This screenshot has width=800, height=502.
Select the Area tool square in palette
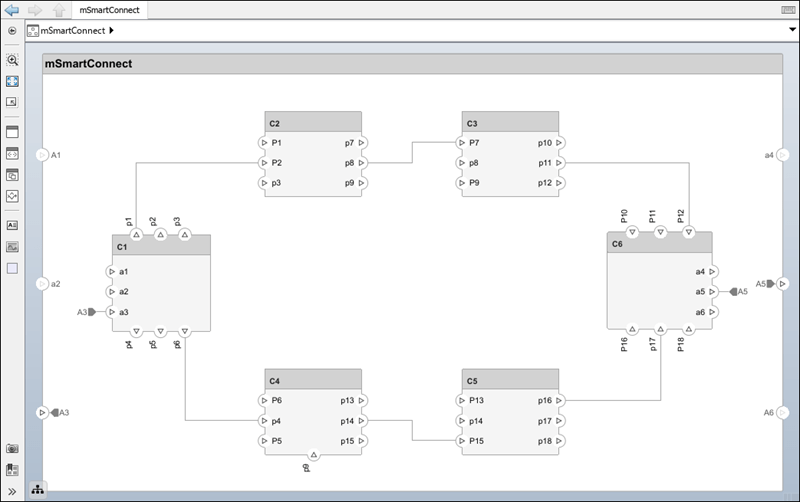[13, 268]
